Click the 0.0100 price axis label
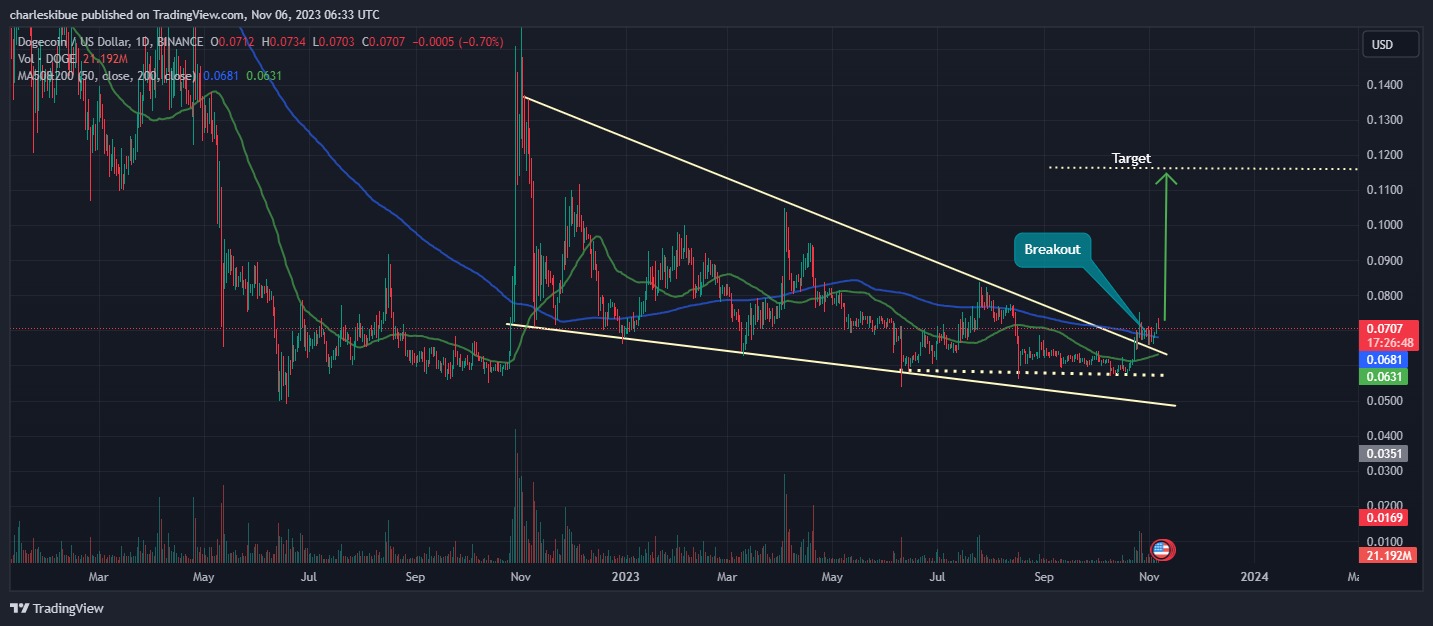This screenshot has height=626, width=1433. 1384,541
